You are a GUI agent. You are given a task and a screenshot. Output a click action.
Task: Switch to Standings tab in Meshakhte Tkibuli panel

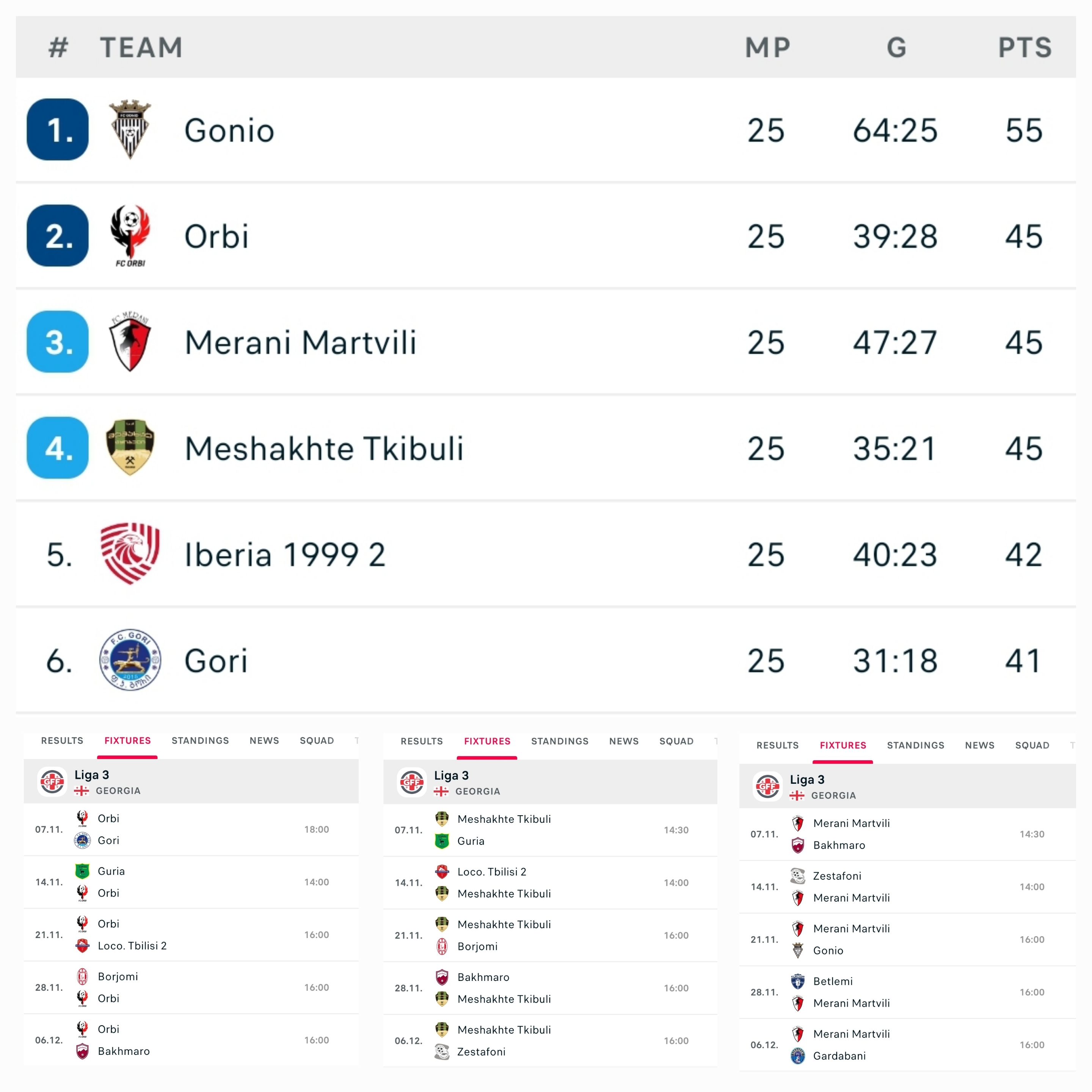coord(560,741)
